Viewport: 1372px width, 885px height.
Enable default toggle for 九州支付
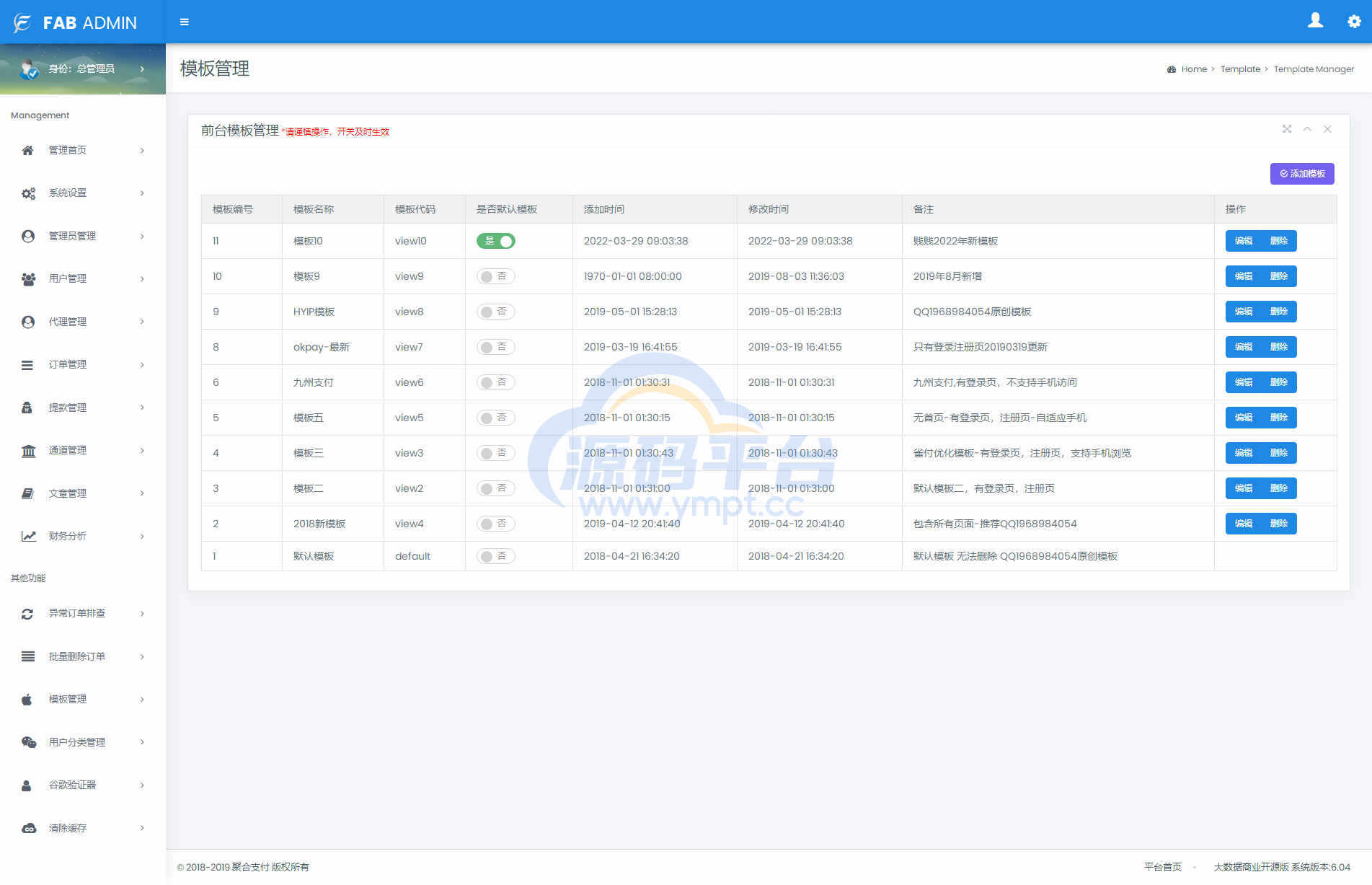pos(496,382)
